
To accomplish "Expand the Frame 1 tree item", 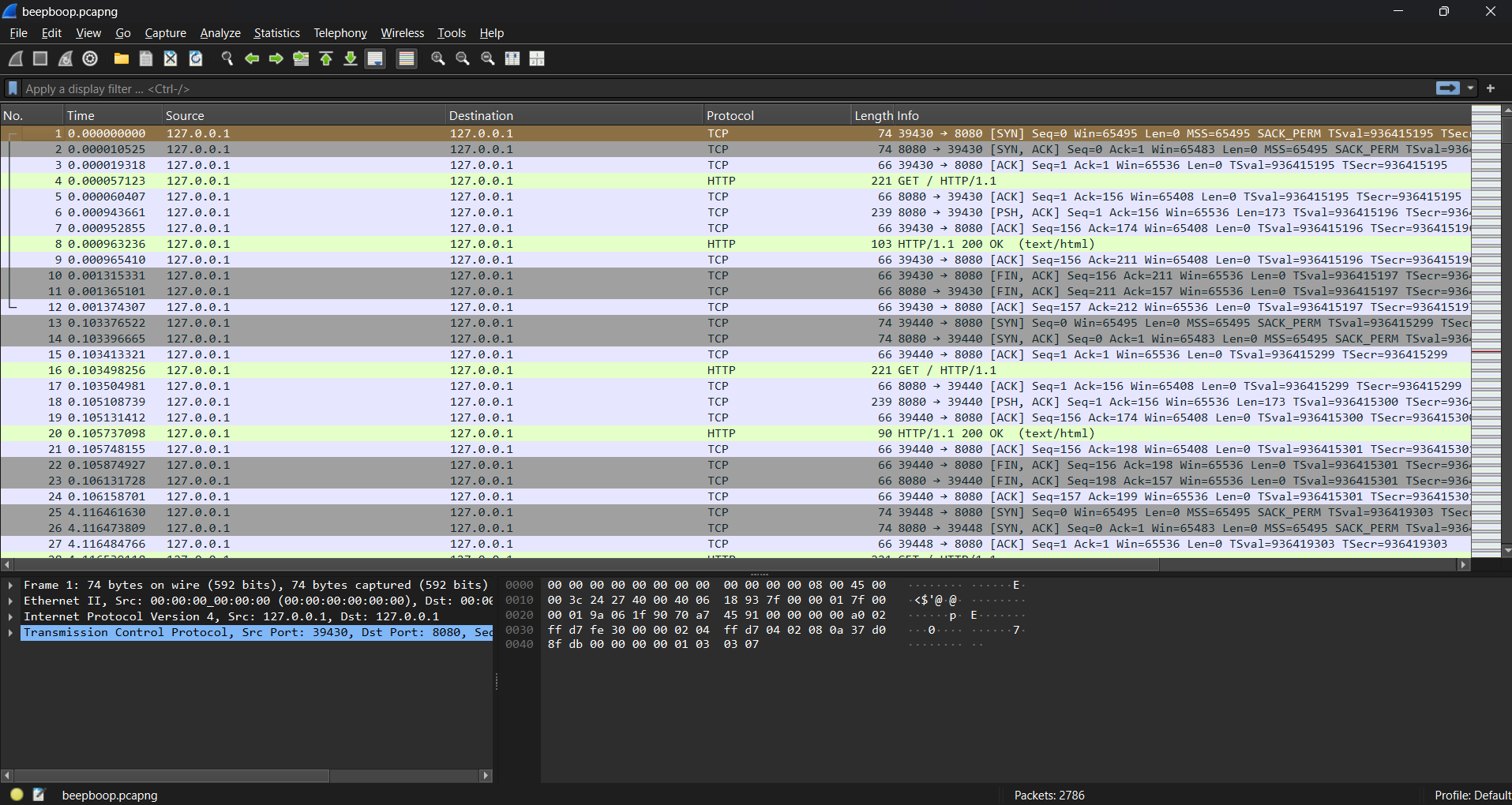I will click(x=10, y=586).
